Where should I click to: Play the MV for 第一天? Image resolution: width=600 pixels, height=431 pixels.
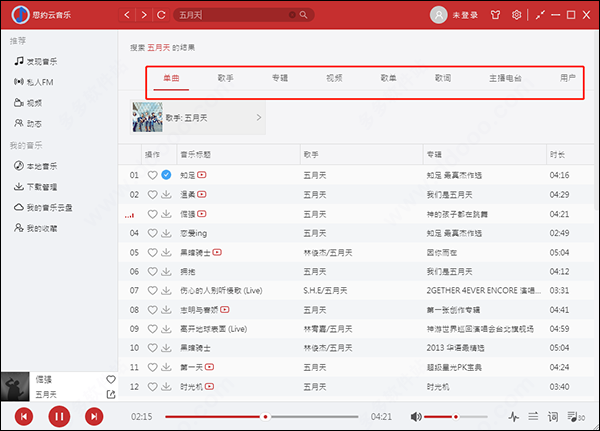tap(209, 367)
